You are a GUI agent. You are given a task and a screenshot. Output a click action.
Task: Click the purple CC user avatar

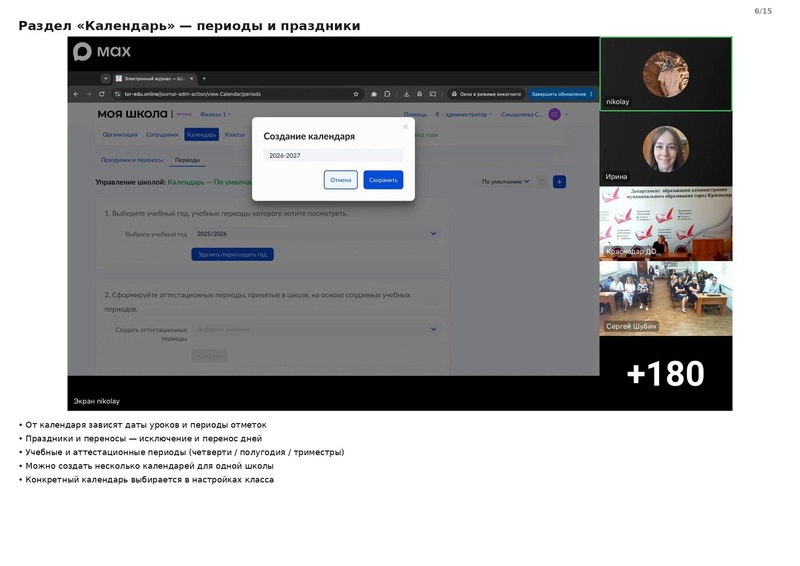pyautogui.click(x=555, y=114)
